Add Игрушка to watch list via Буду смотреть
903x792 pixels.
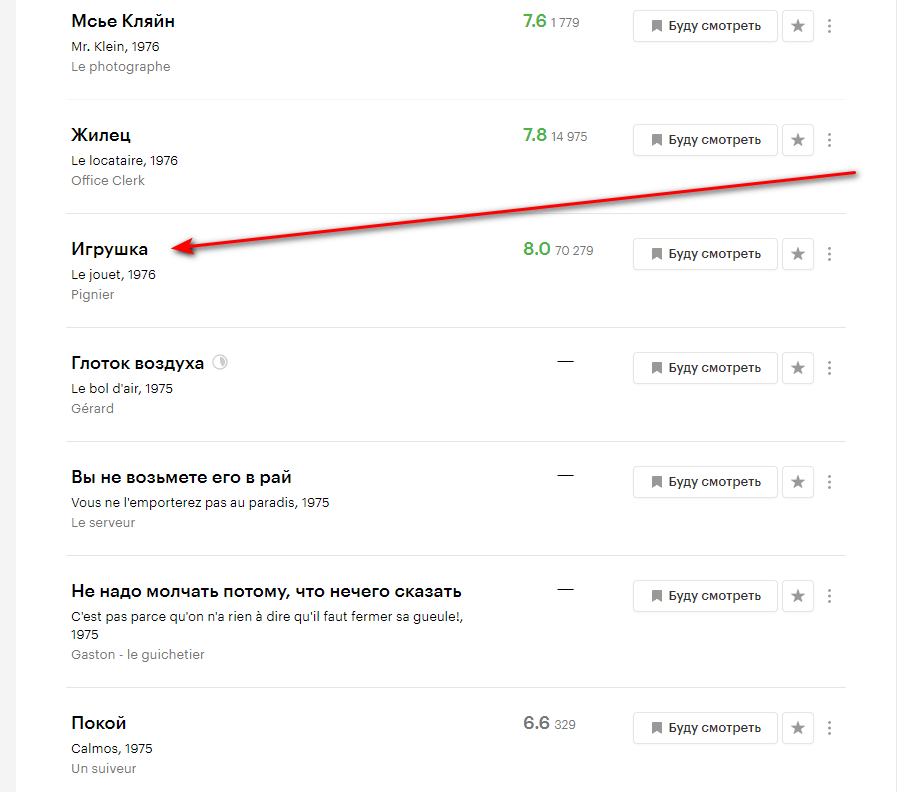click(x=705, y=254)
